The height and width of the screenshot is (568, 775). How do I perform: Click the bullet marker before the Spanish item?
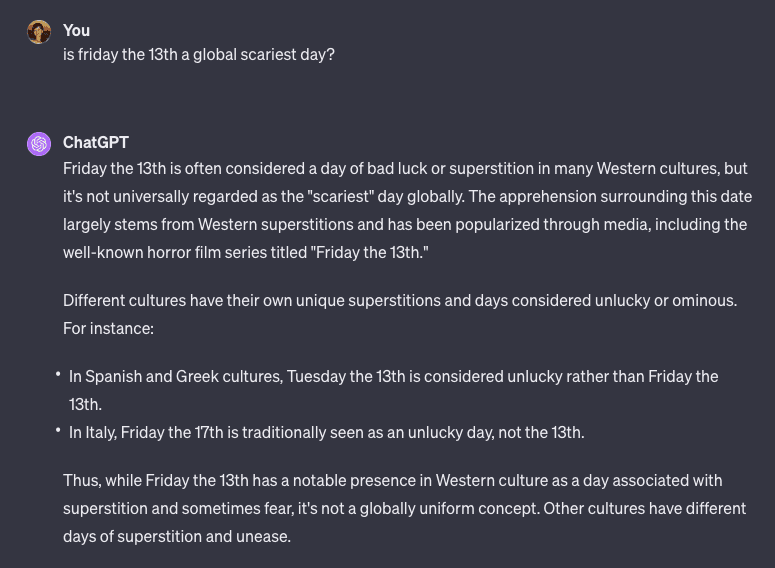tap(58, 374)
